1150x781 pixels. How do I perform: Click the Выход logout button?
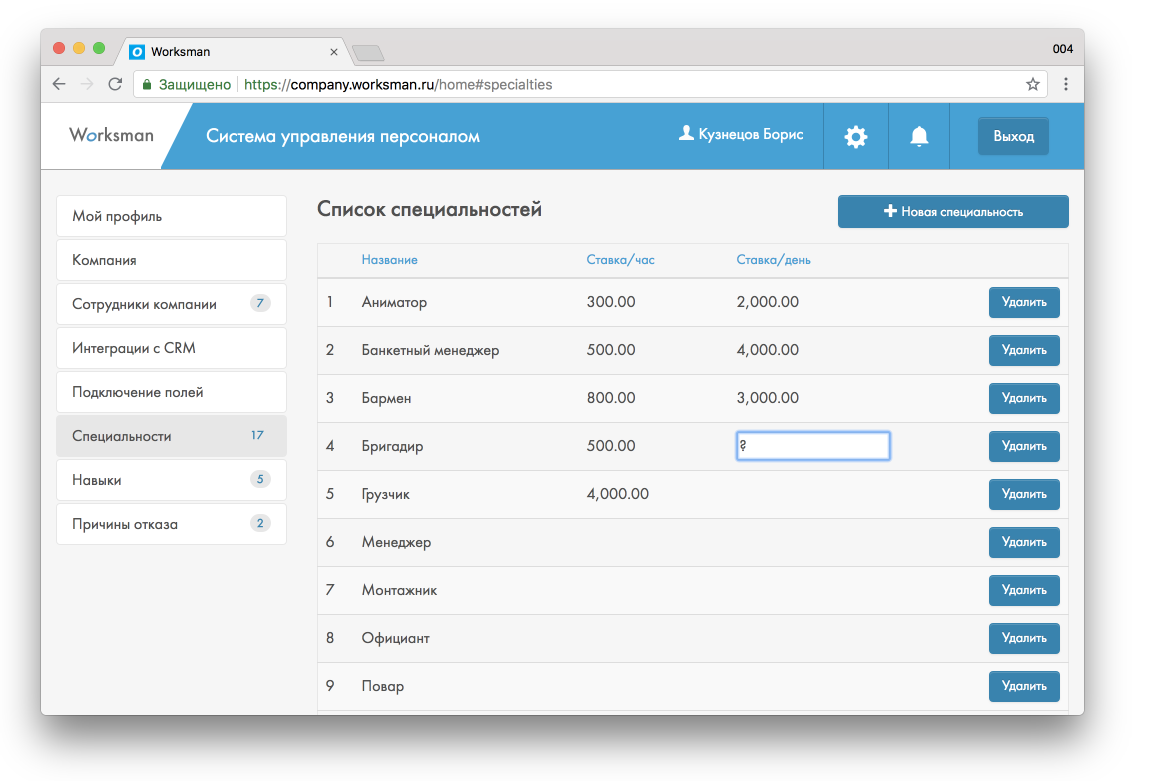click(1013, 136)
